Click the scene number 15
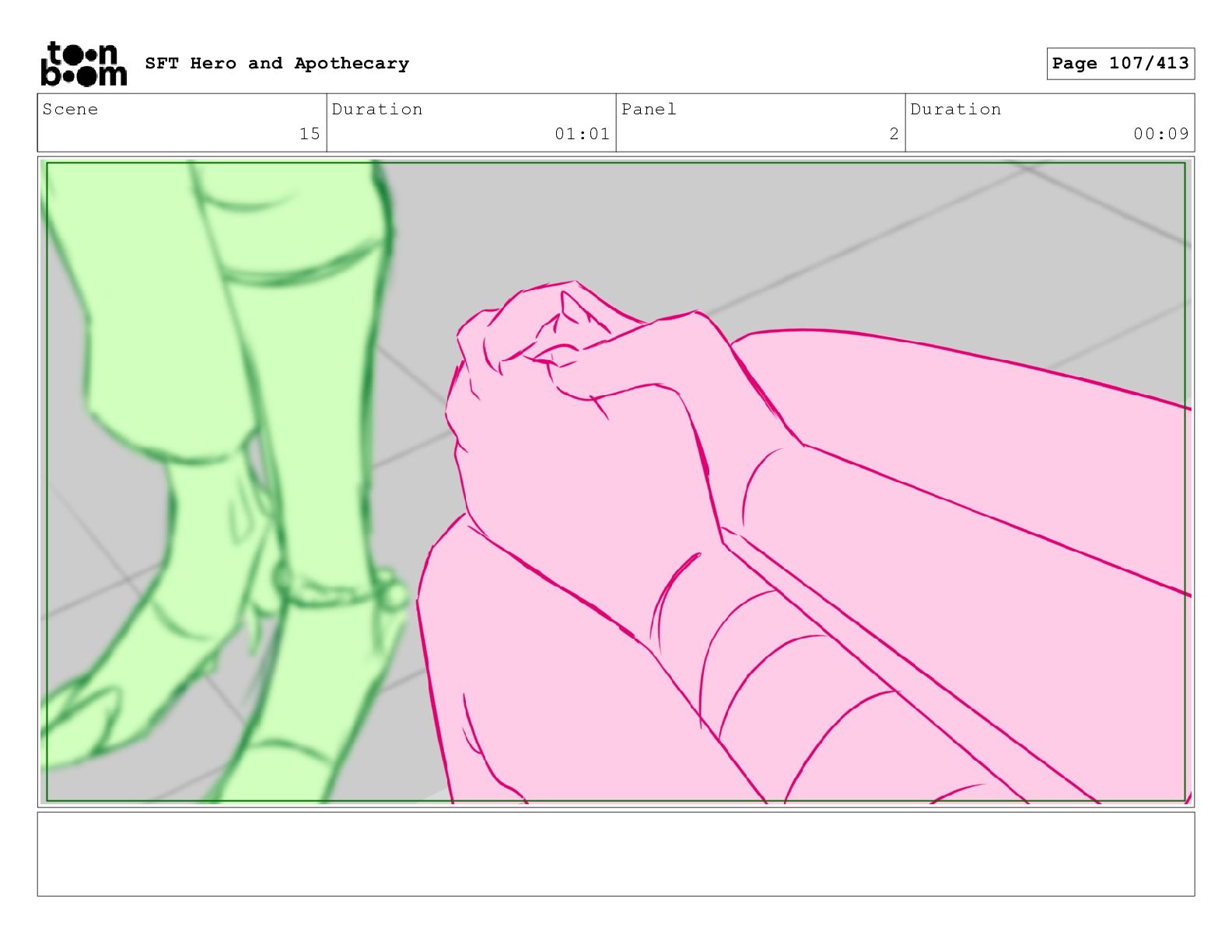 pyautogui.click(x=310, y=134)
